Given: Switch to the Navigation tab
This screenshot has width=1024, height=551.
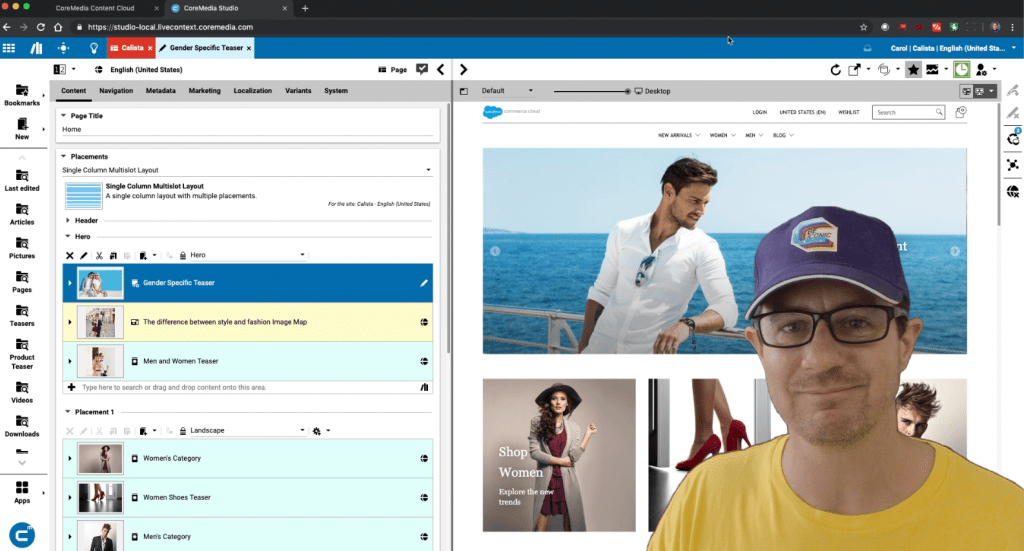Looking at the screenshot, I should 116,91.
